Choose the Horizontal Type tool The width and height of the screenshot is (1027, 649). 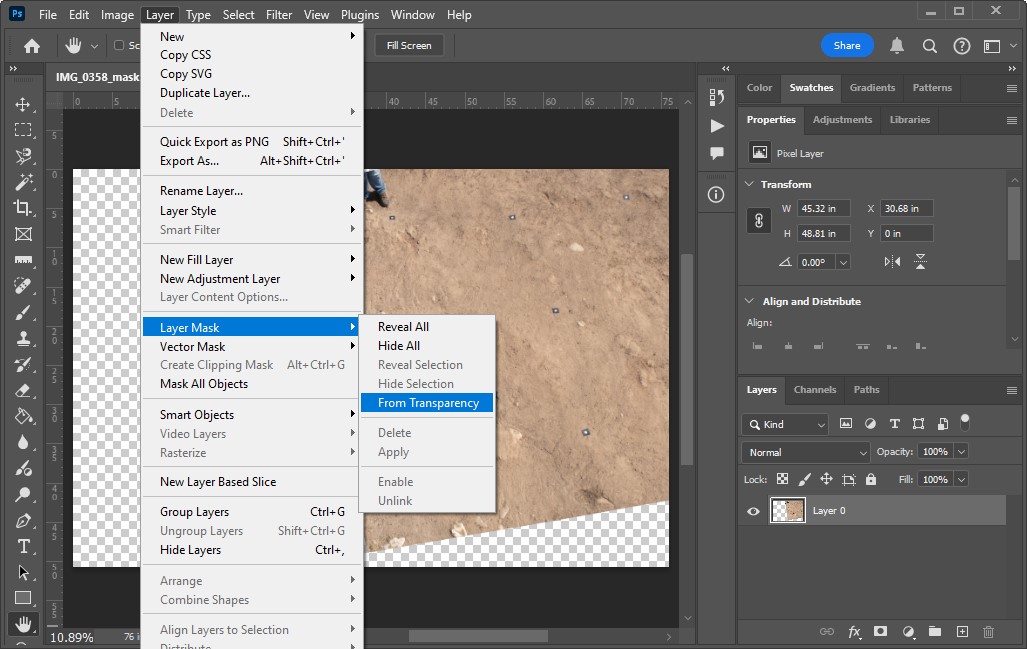pos(23,546)
